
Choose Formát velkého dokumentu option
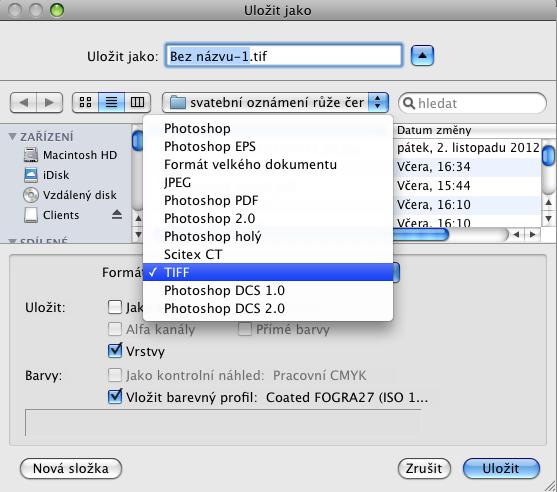(268, 164)
